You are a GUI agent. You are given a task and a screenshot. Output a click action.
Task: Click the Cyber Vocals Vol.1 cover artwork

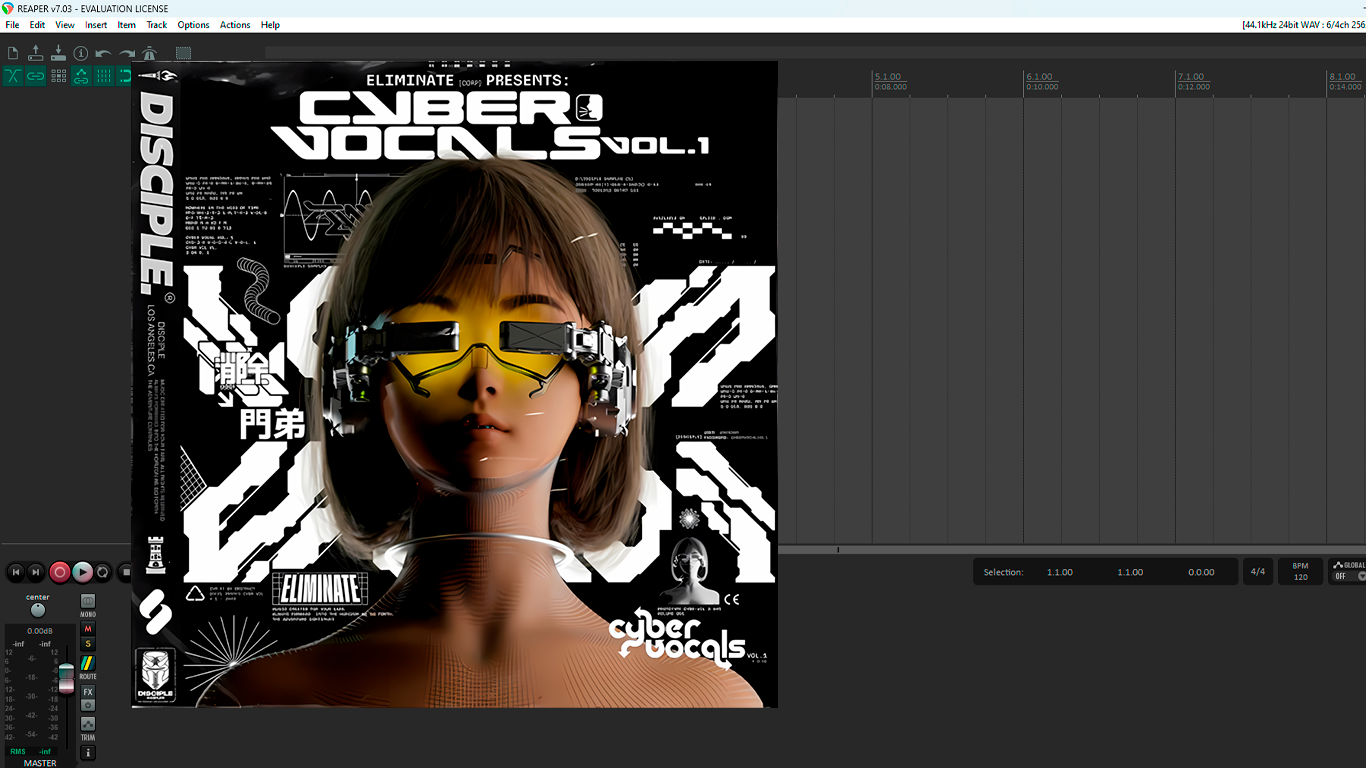tap(455, 384)
